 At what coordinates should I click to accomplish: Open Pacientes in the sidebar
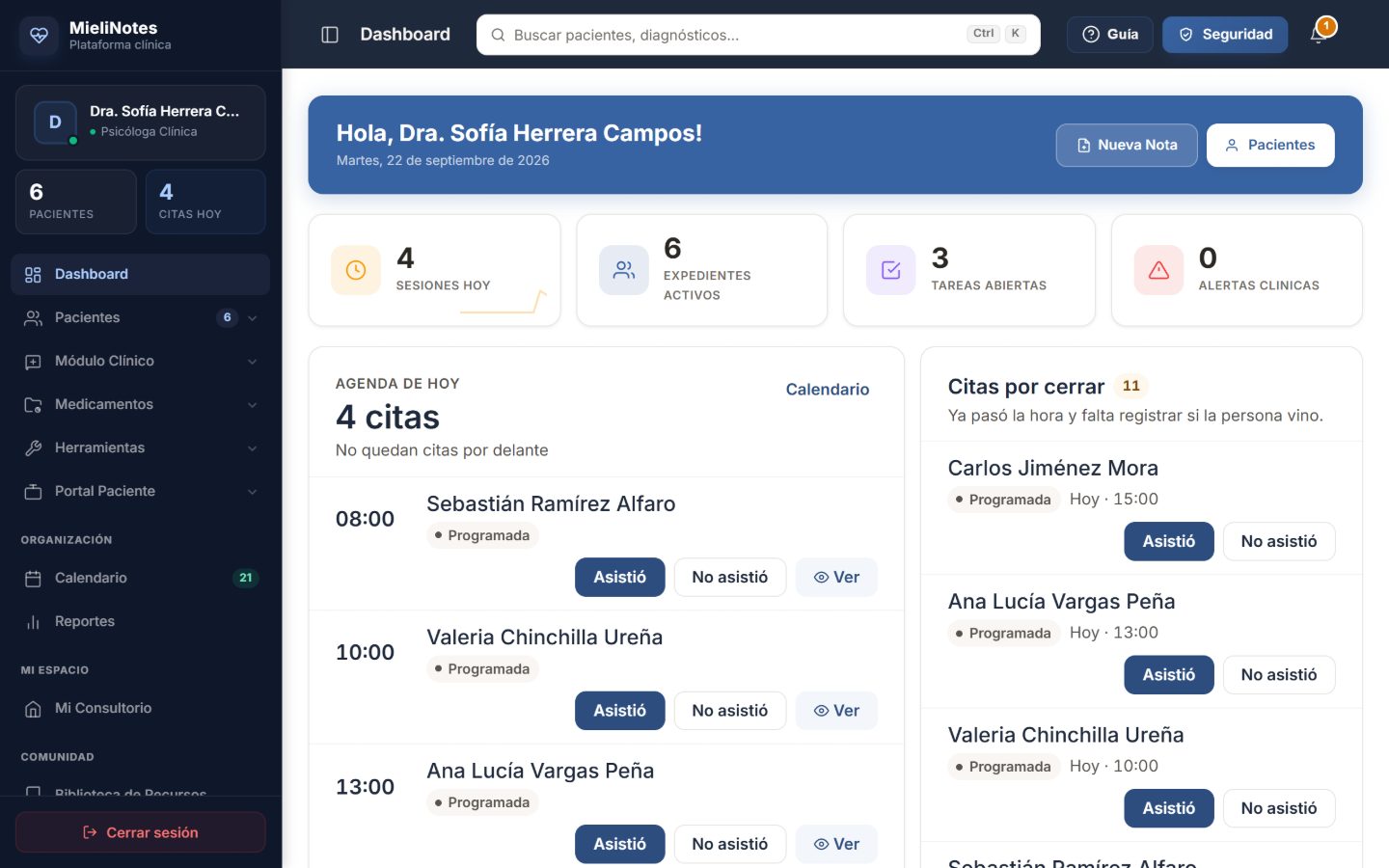point(141,318)
